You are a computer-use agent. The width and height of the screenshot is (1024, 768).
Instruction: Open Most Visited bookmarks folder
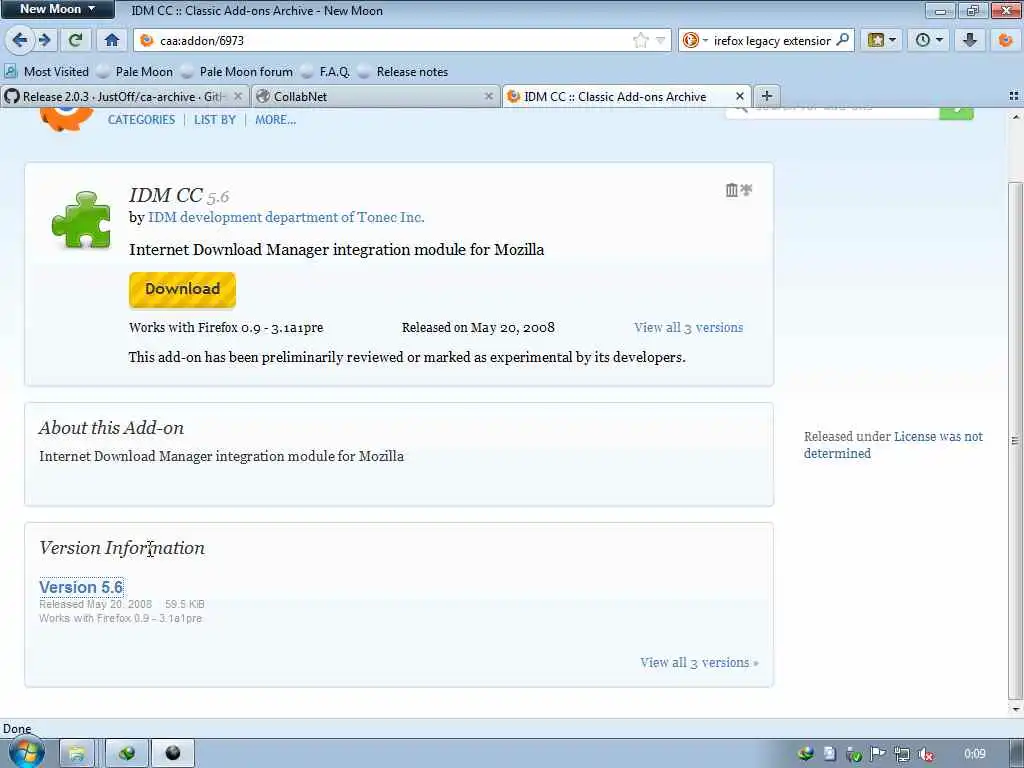tap(46, 72)
